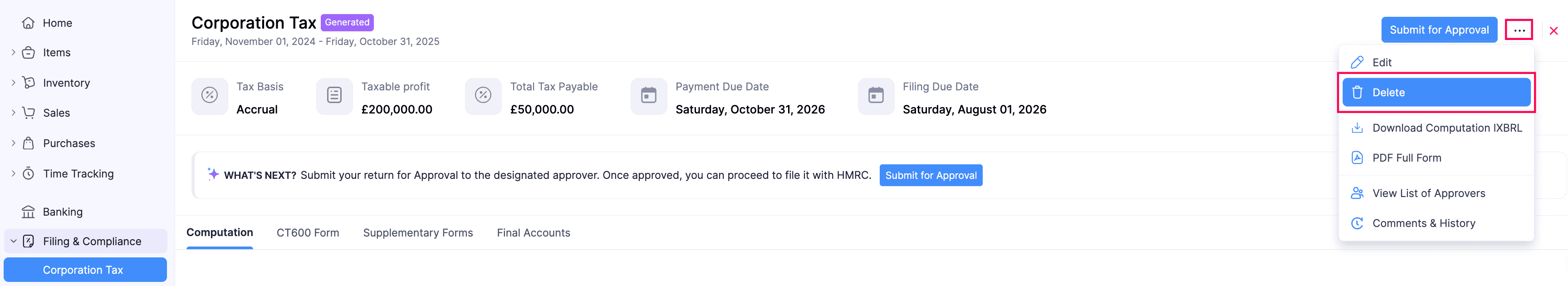Screen dimensions: 1568x286
Task: Click the Taxable profit document icon
Action: (x=334, y=95)
